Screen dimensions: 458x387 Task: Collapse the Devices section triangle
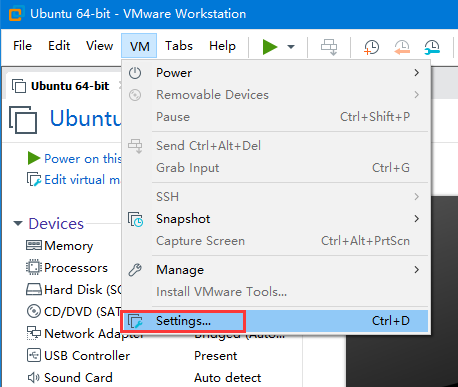(18, 223)
